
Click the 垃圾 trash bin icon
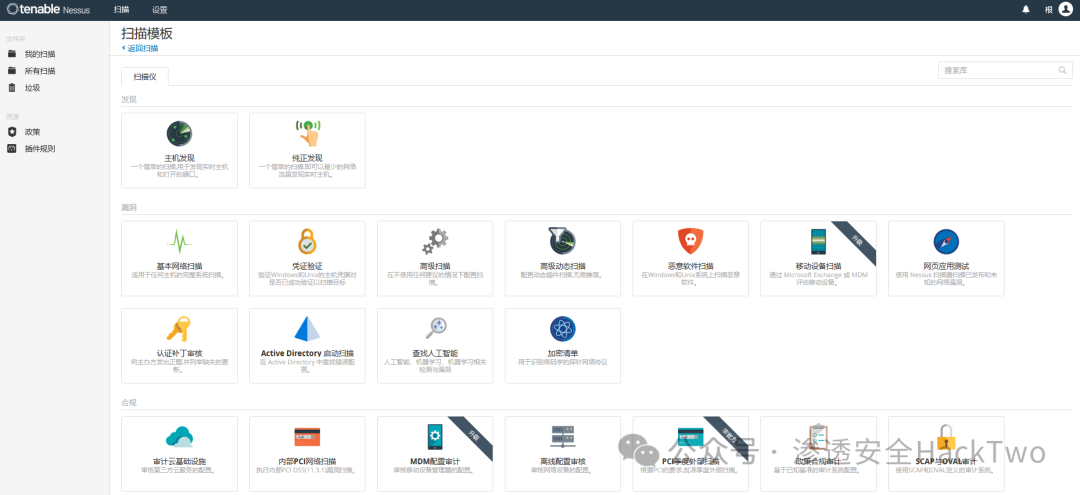click(x=12, y=87)
